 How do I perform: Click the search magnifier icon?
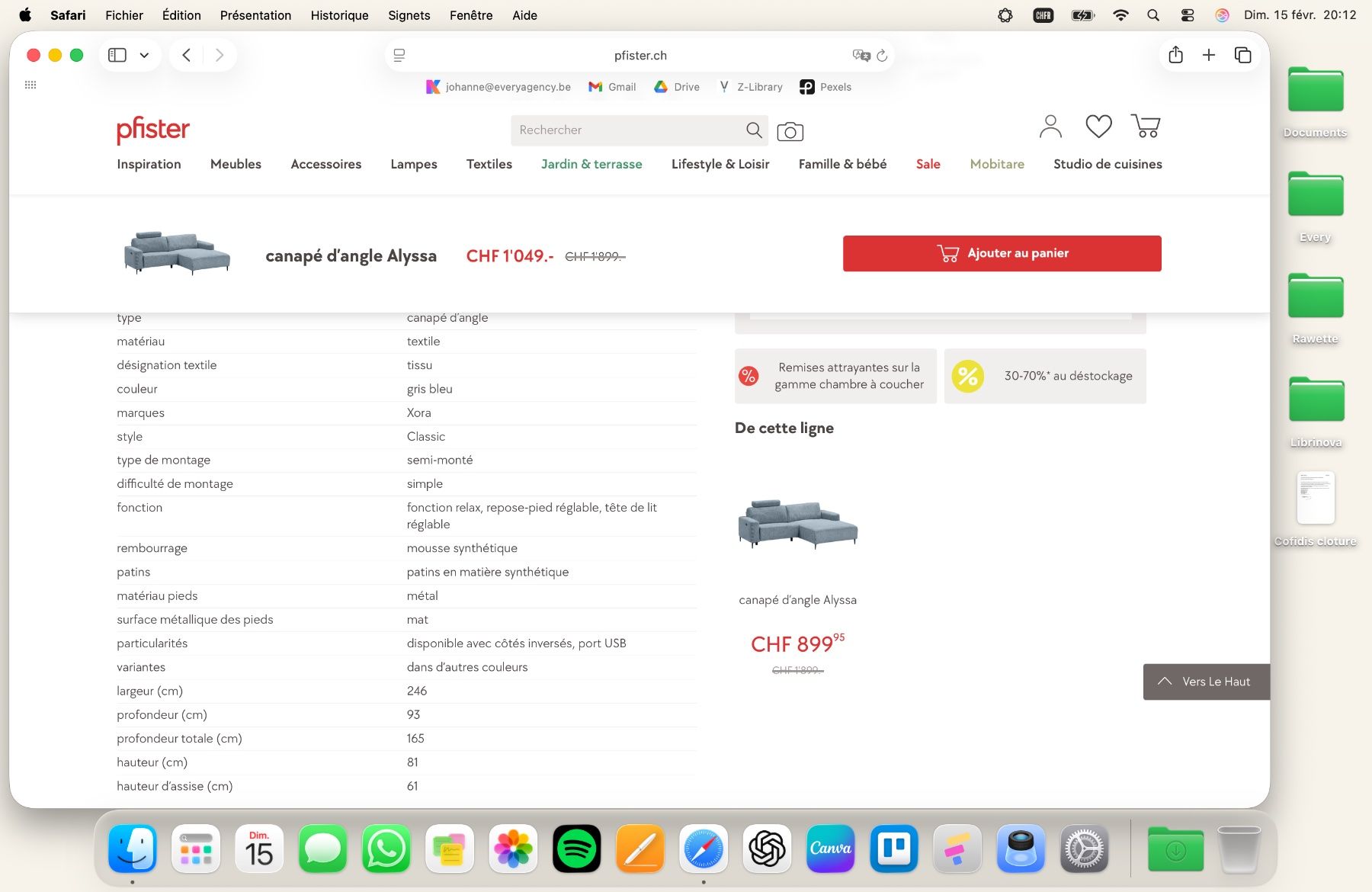[754, 130]
